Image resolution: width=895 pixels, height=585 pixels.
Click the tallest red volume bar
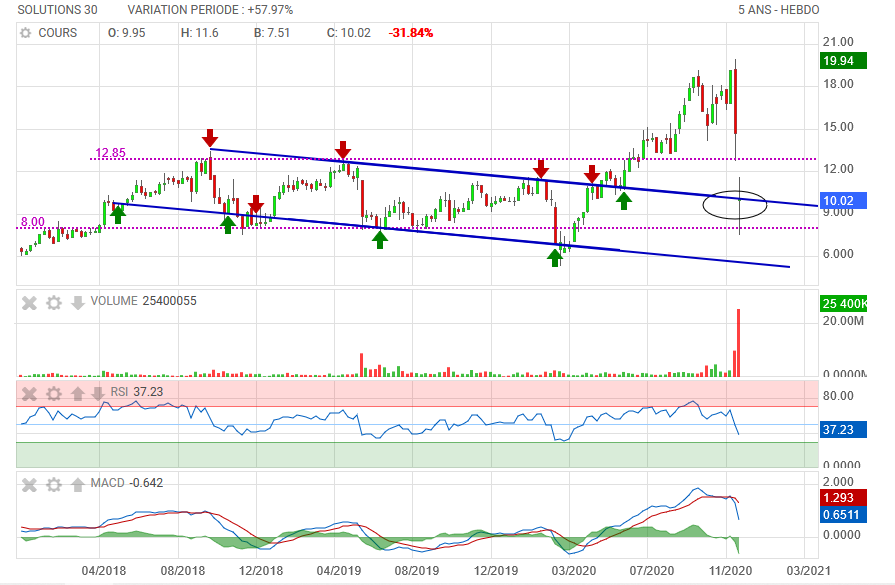click(x=739, y=342)
